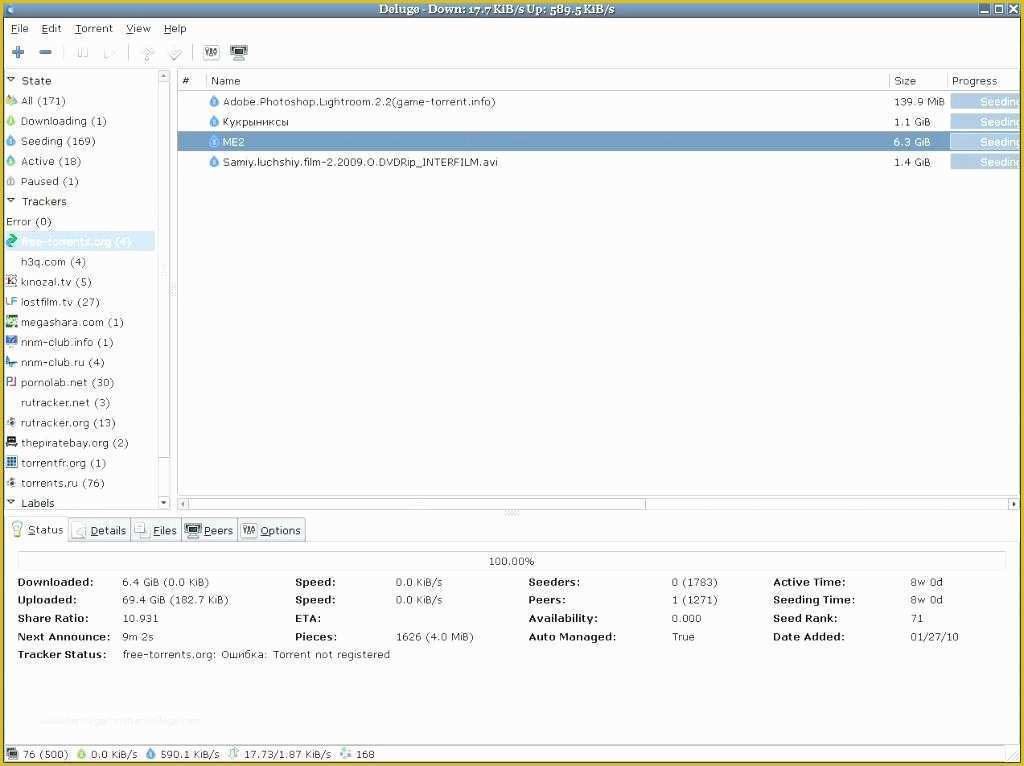Image resolution: width=1024 pixels, height=766 pixels.
Task: Open the Edit menu
Action: (x=51, y=29)
